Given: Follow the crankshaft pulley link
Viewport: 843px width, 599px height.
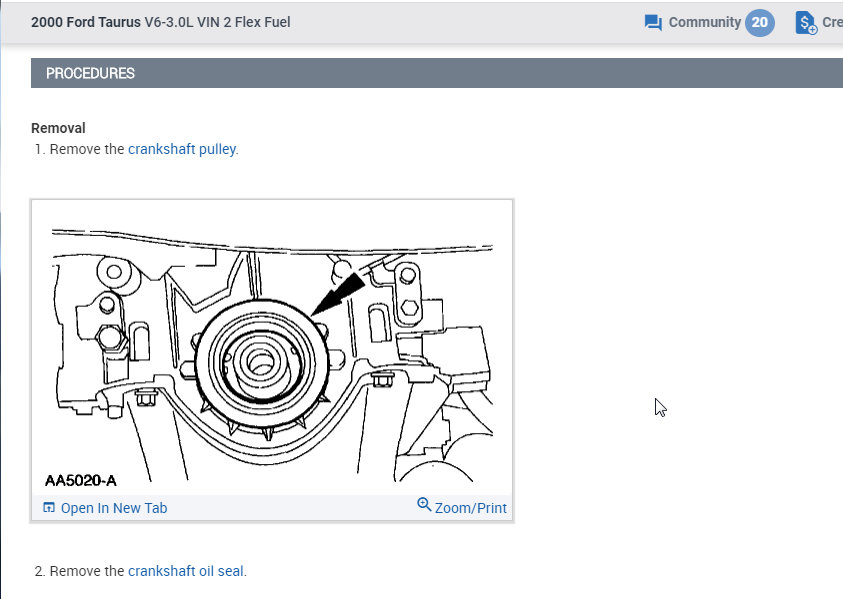Looking at the screenshot, I should (183, 149).
